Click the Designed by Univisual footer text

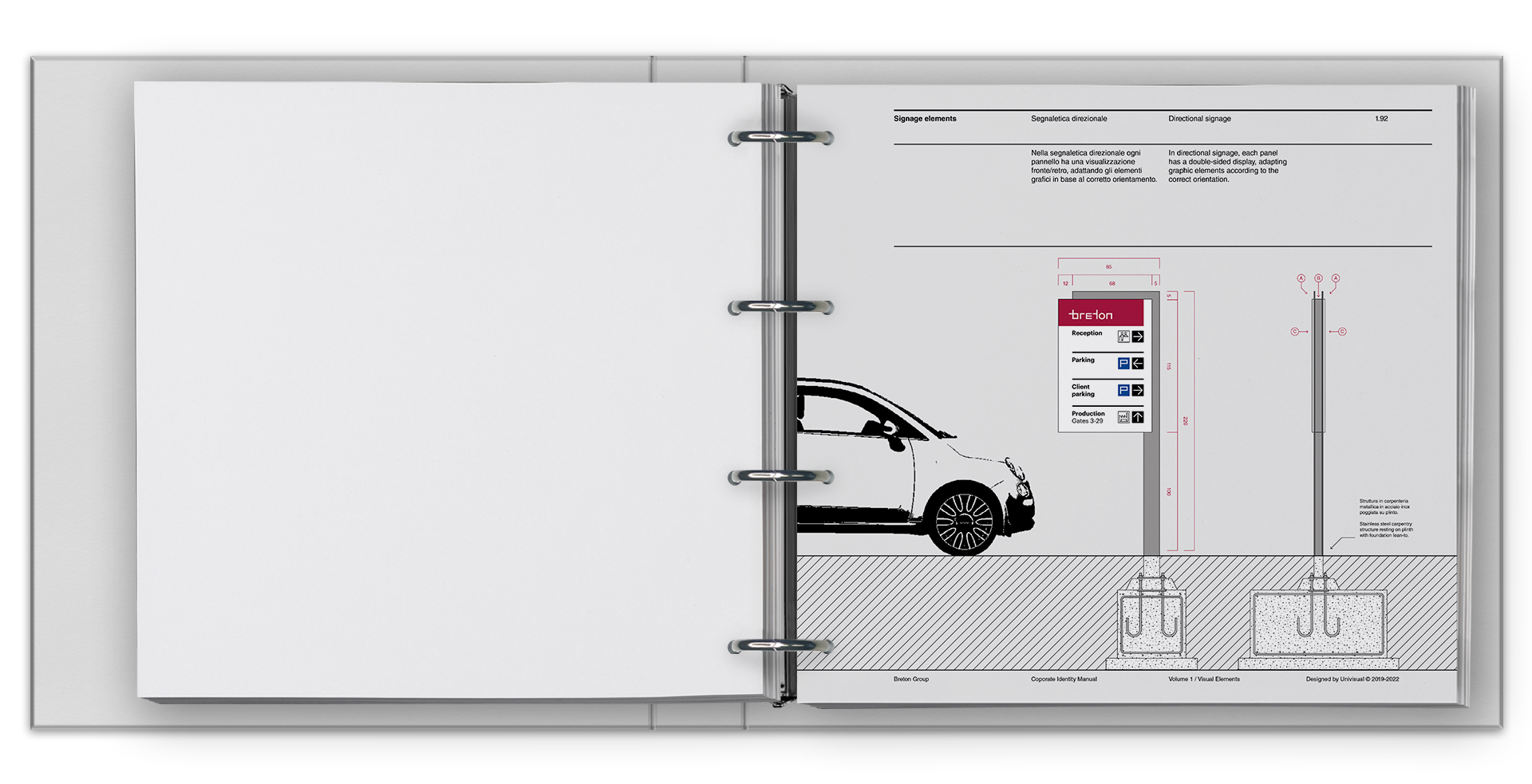coord(1352,680)
